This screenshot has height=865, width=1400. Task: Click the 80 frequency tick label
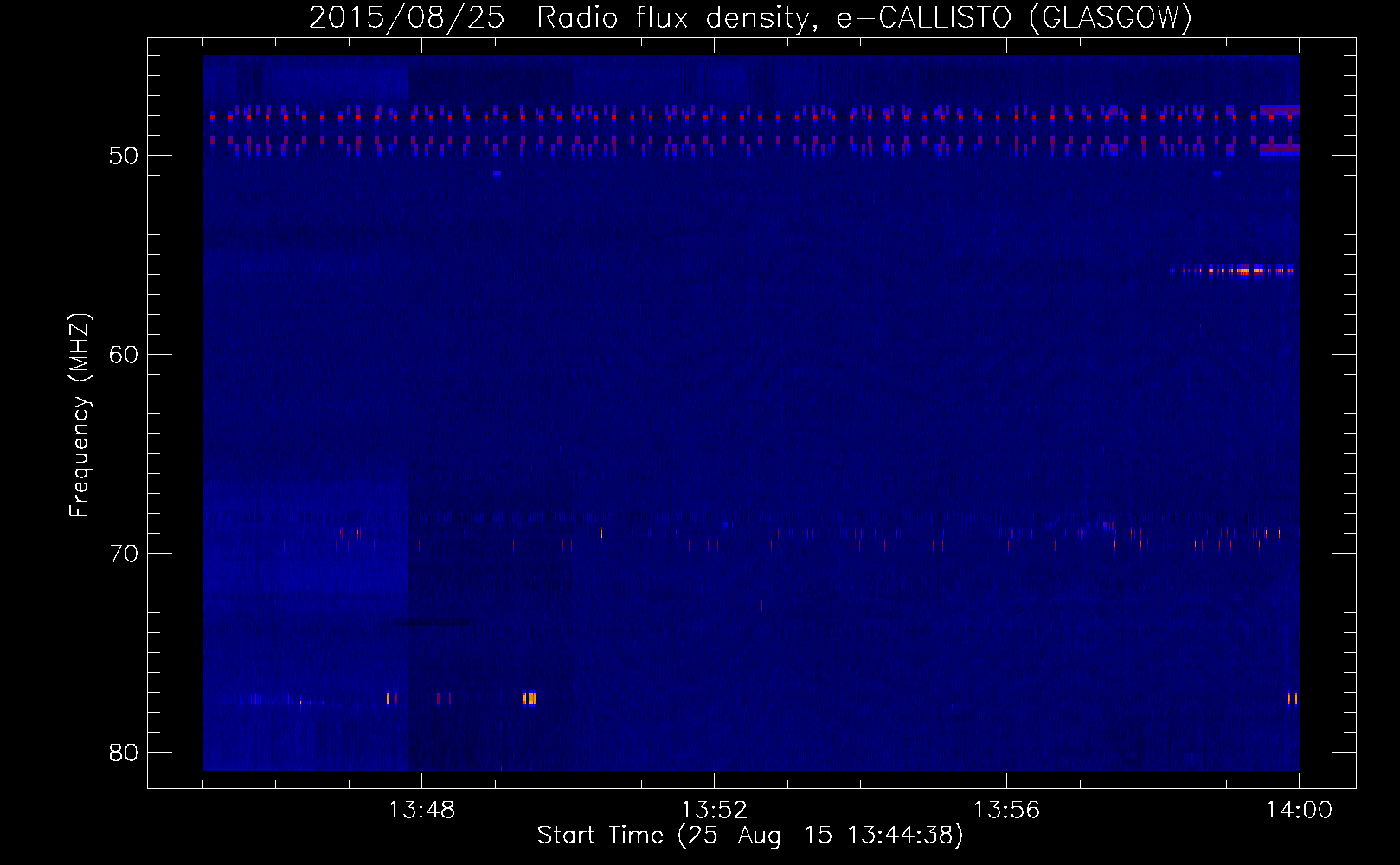tap(124, 753)
